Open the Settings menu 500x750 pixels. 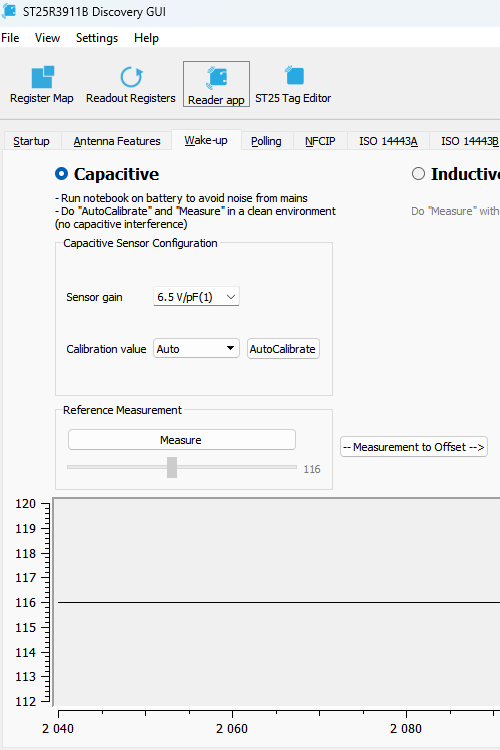[97, 38]
